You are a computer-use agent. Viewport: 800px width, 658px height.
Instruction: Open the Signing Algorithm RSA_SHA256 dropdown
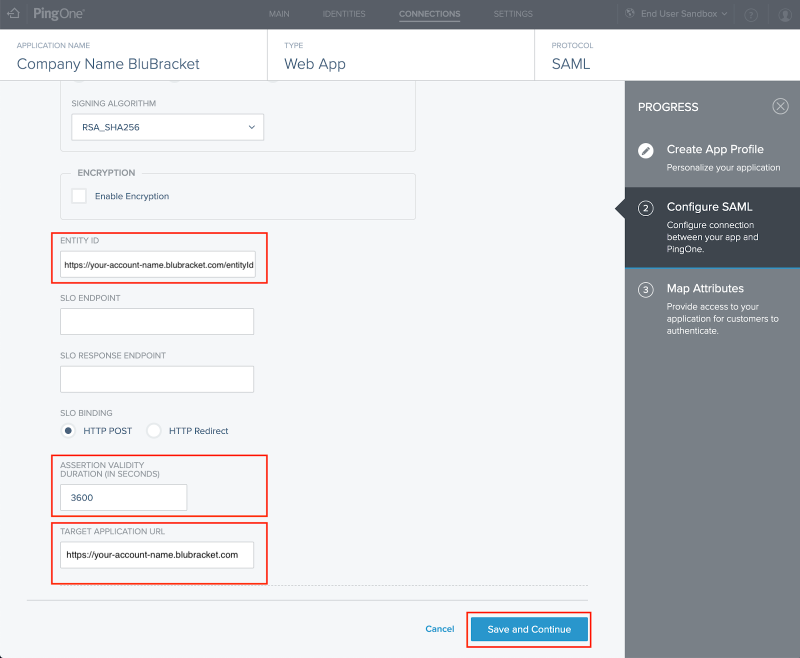click(x=167, y=127)
